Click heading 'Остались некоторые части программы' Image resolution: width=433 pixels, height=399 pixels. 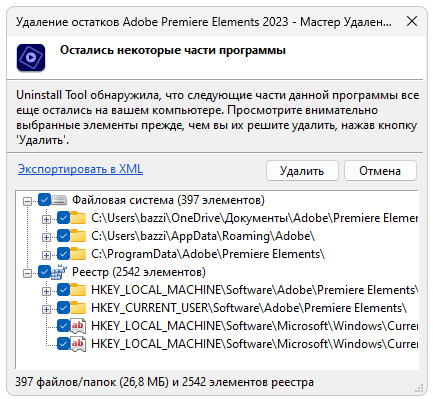pos(173,50)
